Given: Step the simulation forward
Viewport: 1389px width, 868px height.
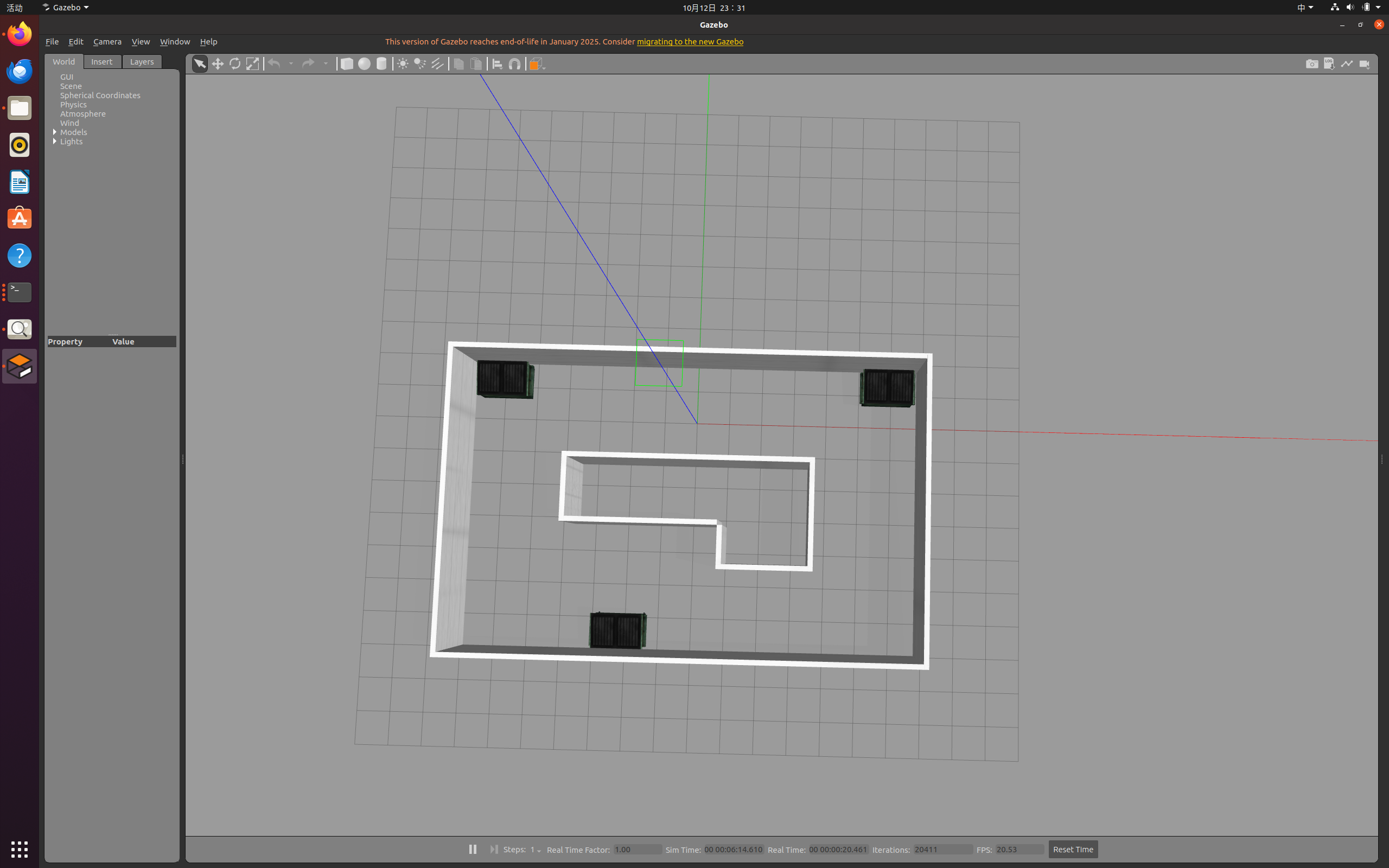Looking at the screenshot, I should tap(494, 849).
